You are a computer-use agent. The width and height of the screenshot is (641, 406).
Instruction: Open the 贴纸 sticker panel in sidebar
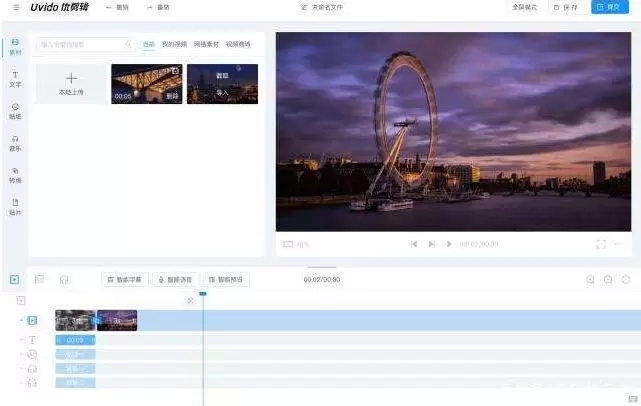click(x=15, y=109)
